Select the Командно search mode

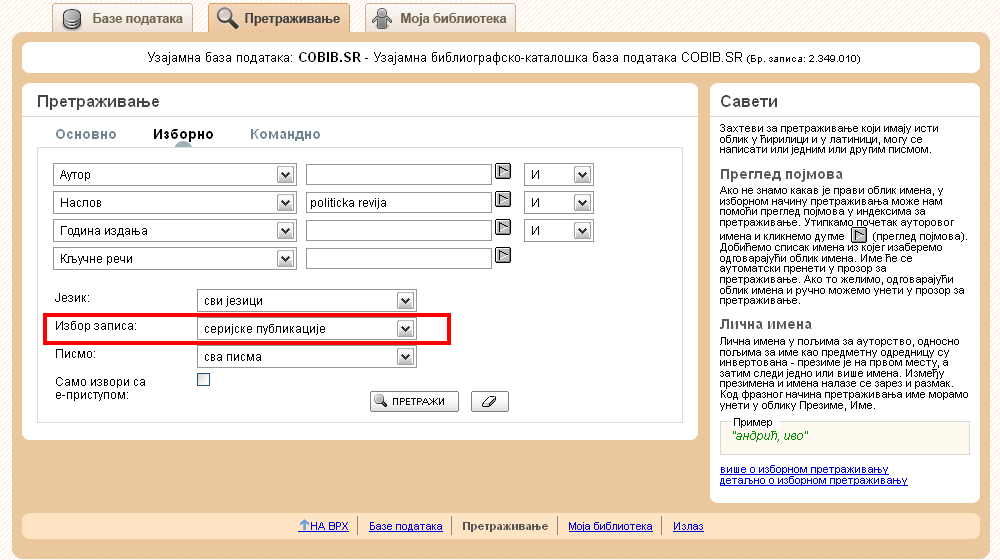click(x=285, y=134)
